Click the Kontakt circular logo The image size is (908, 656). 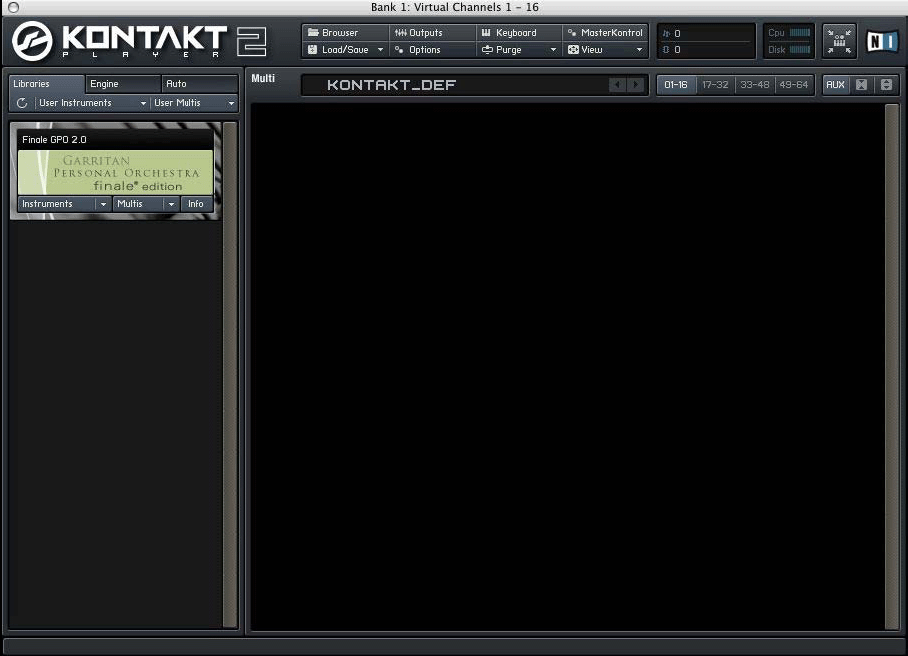(x=32, y=41)
